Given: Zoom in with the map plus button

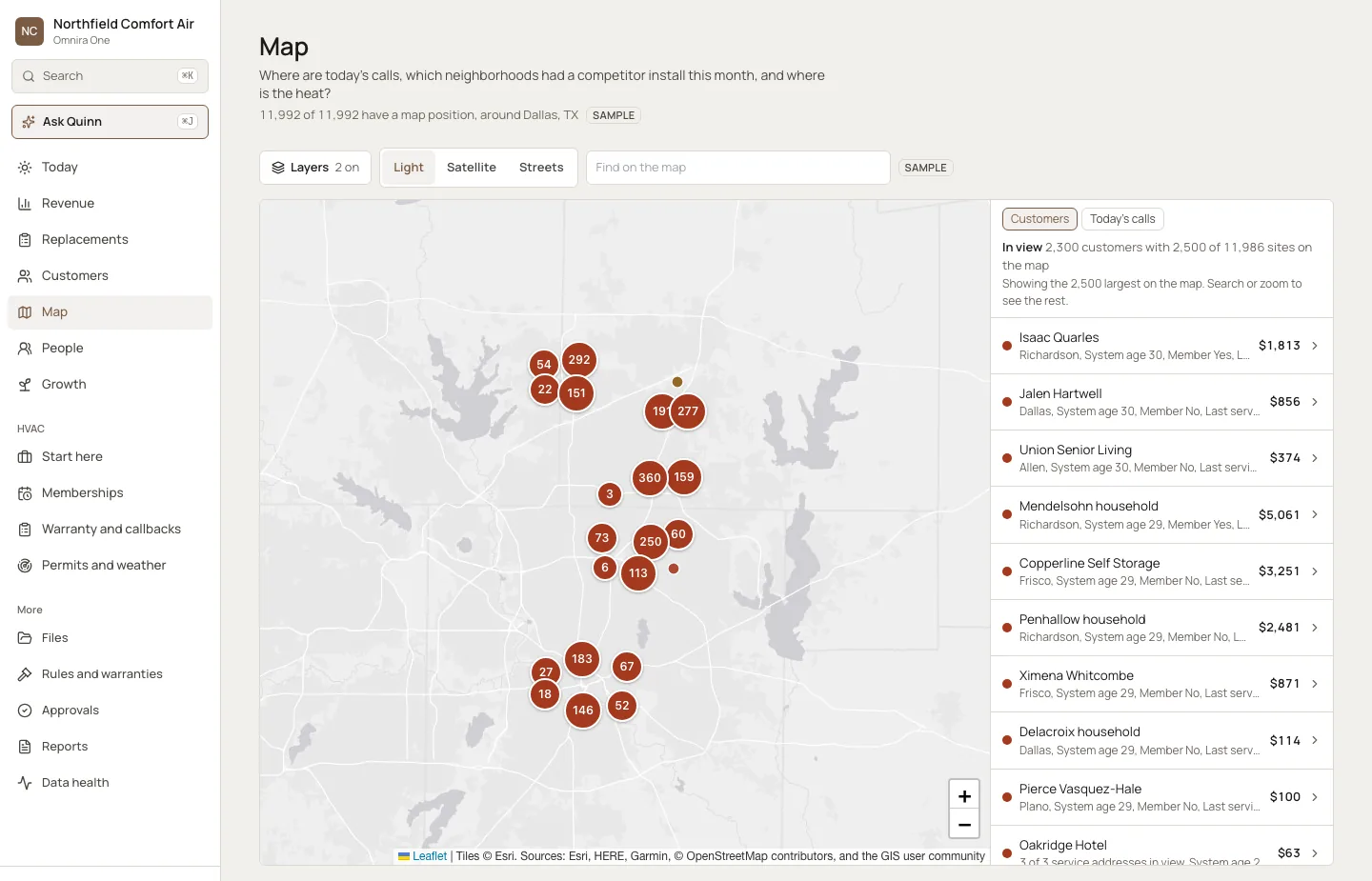Looking at the screenshot, I should click(x=964, y=795).
